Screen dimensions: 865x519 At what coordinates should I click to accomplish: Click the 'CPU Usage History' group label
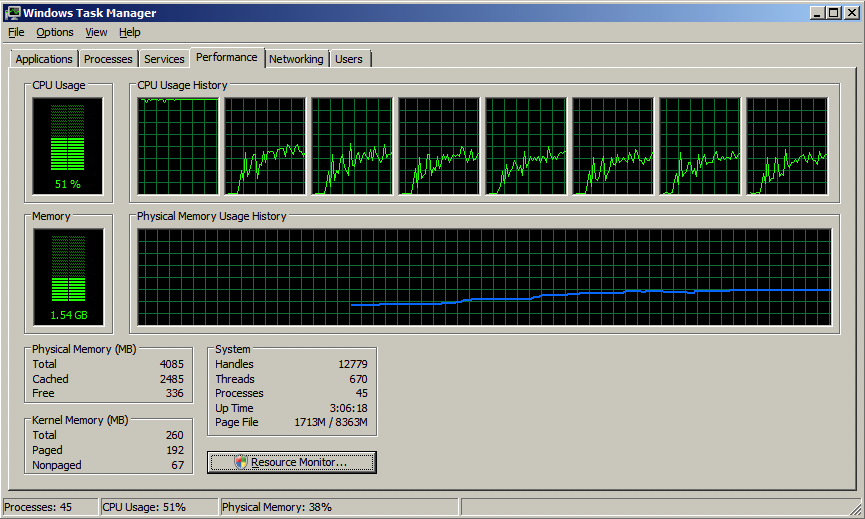pyautogui.click(x=182, y=85)
